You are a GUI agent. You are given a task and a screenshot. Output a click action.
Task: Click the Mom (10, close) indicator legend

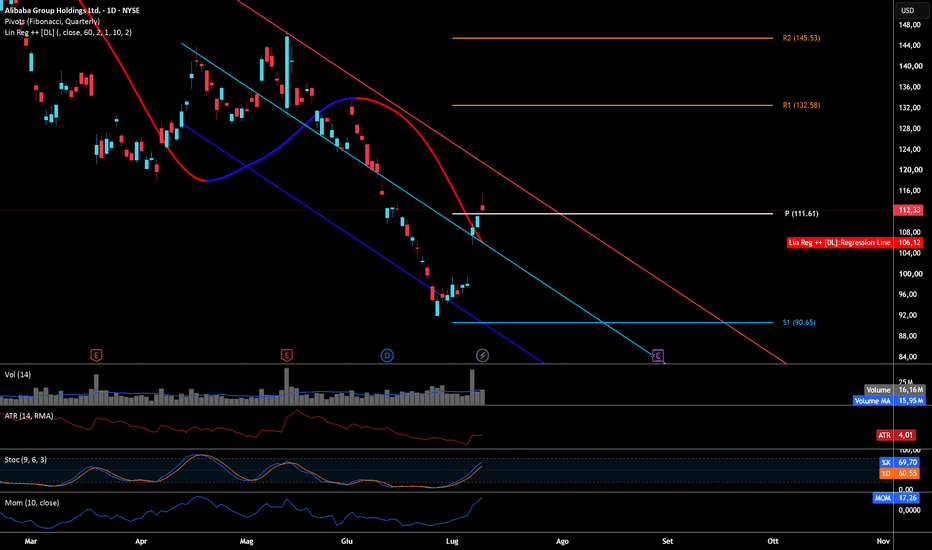tap(32, 502)
